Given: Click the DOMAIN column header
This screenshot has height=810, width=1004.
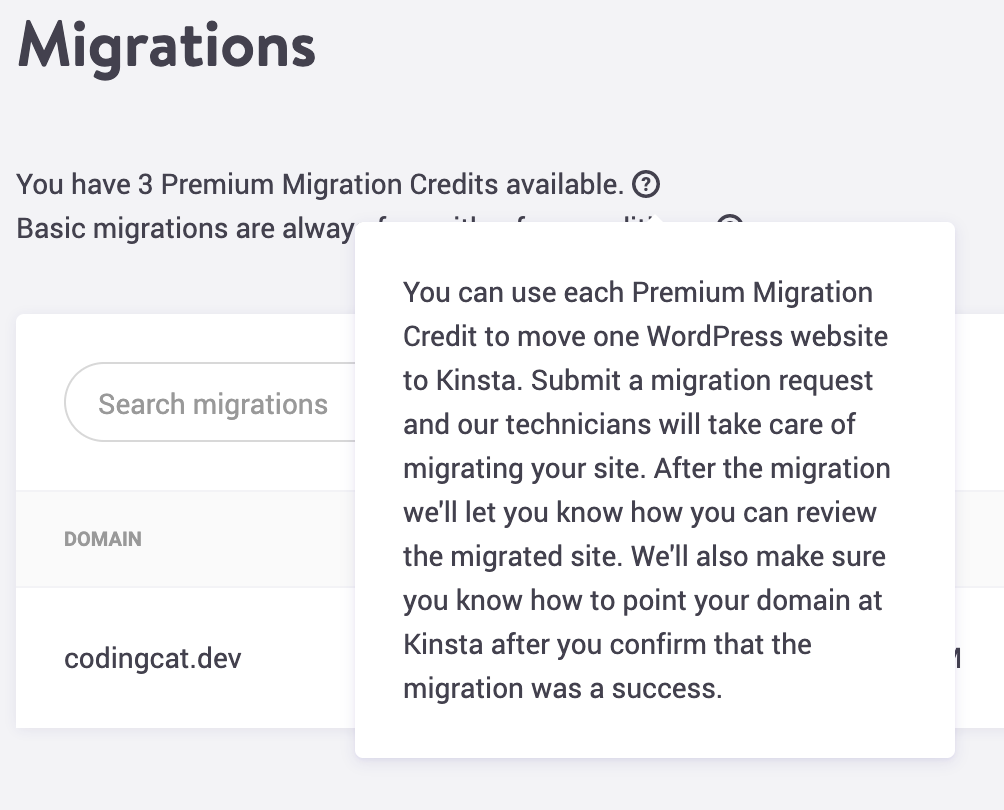Looking at the screenshot, I should [102, 539].
